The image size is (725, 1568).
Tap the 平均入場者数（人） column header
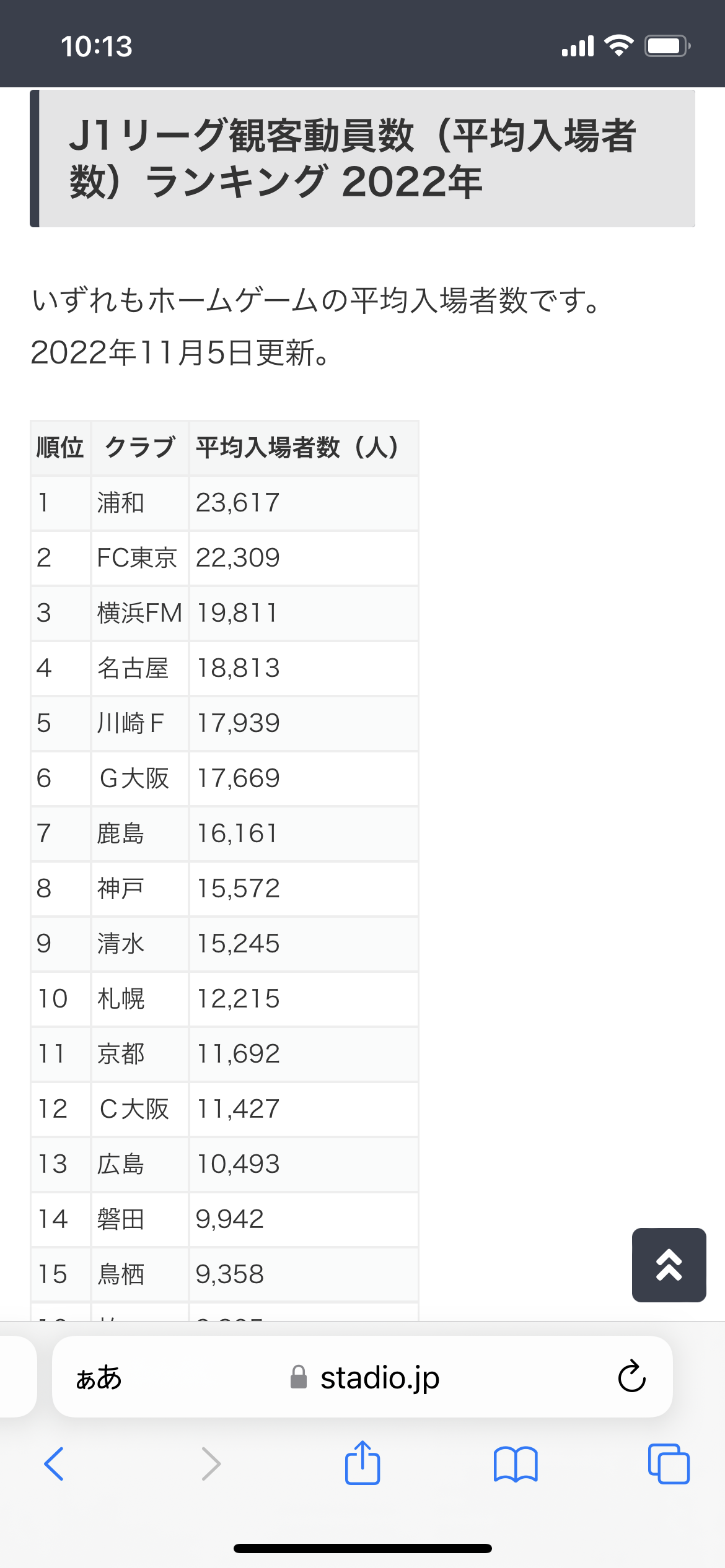click(297, 448)
